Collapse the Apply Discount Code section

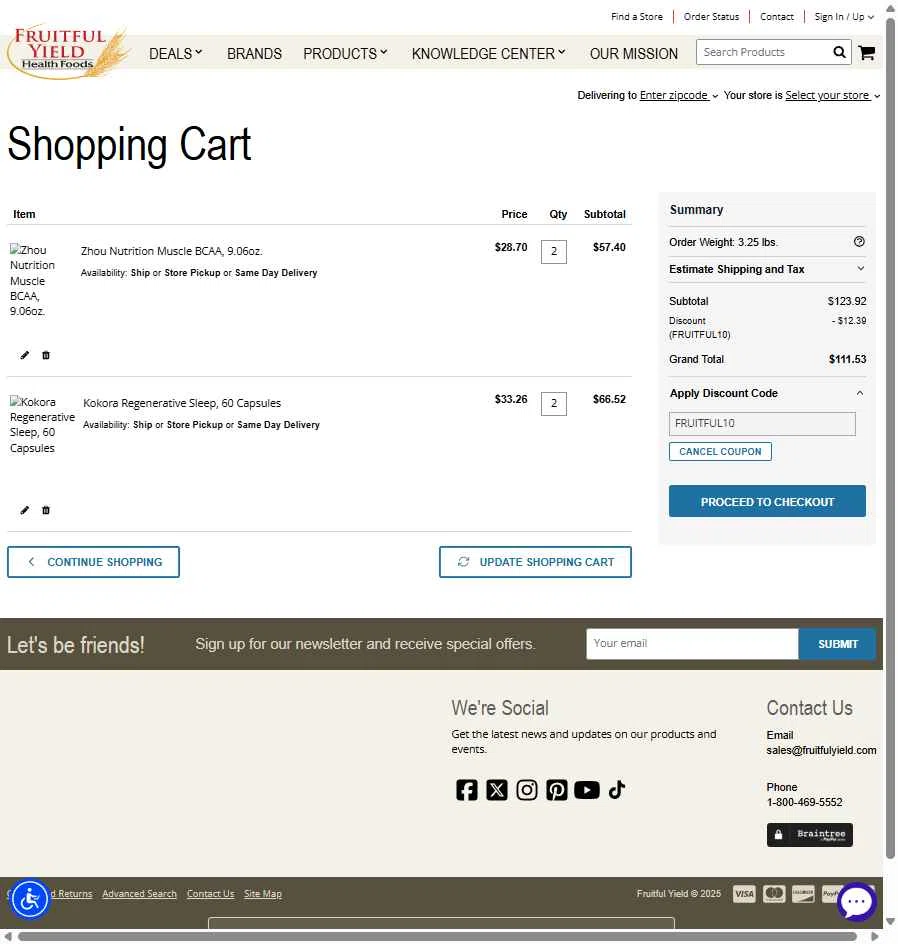click(767, 393)
